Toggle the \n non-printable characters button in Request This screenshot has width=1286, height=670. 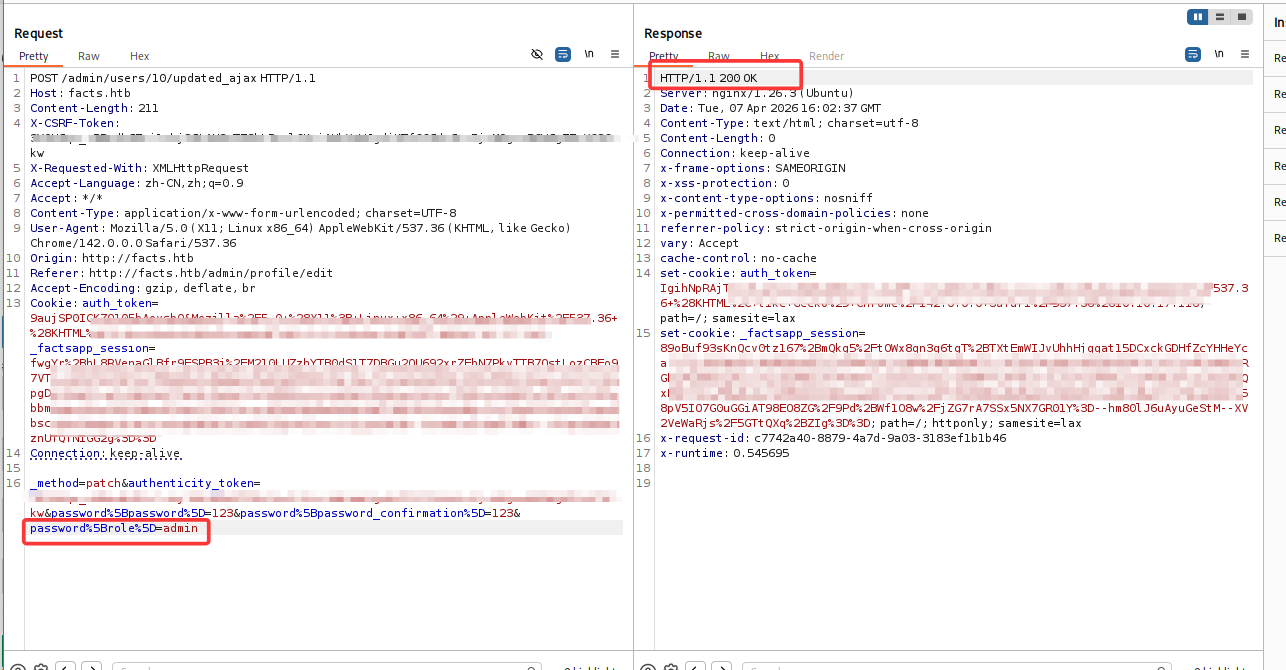click(590, 54)
